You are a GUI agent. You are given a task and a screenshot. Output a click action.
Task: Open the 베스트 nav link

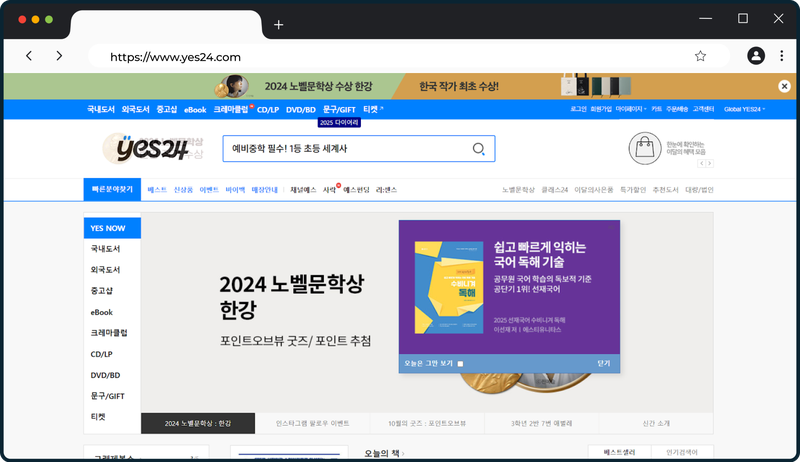[157, 190]
